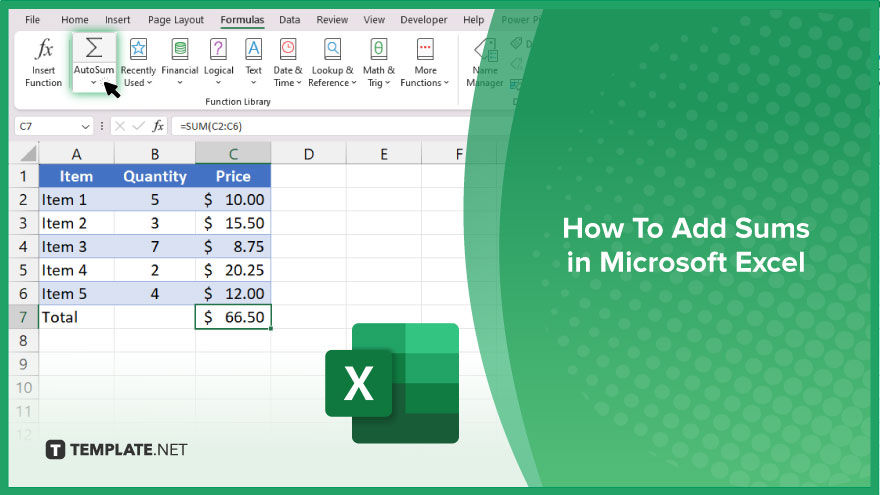Open the Text functions icon

[254, 49]
